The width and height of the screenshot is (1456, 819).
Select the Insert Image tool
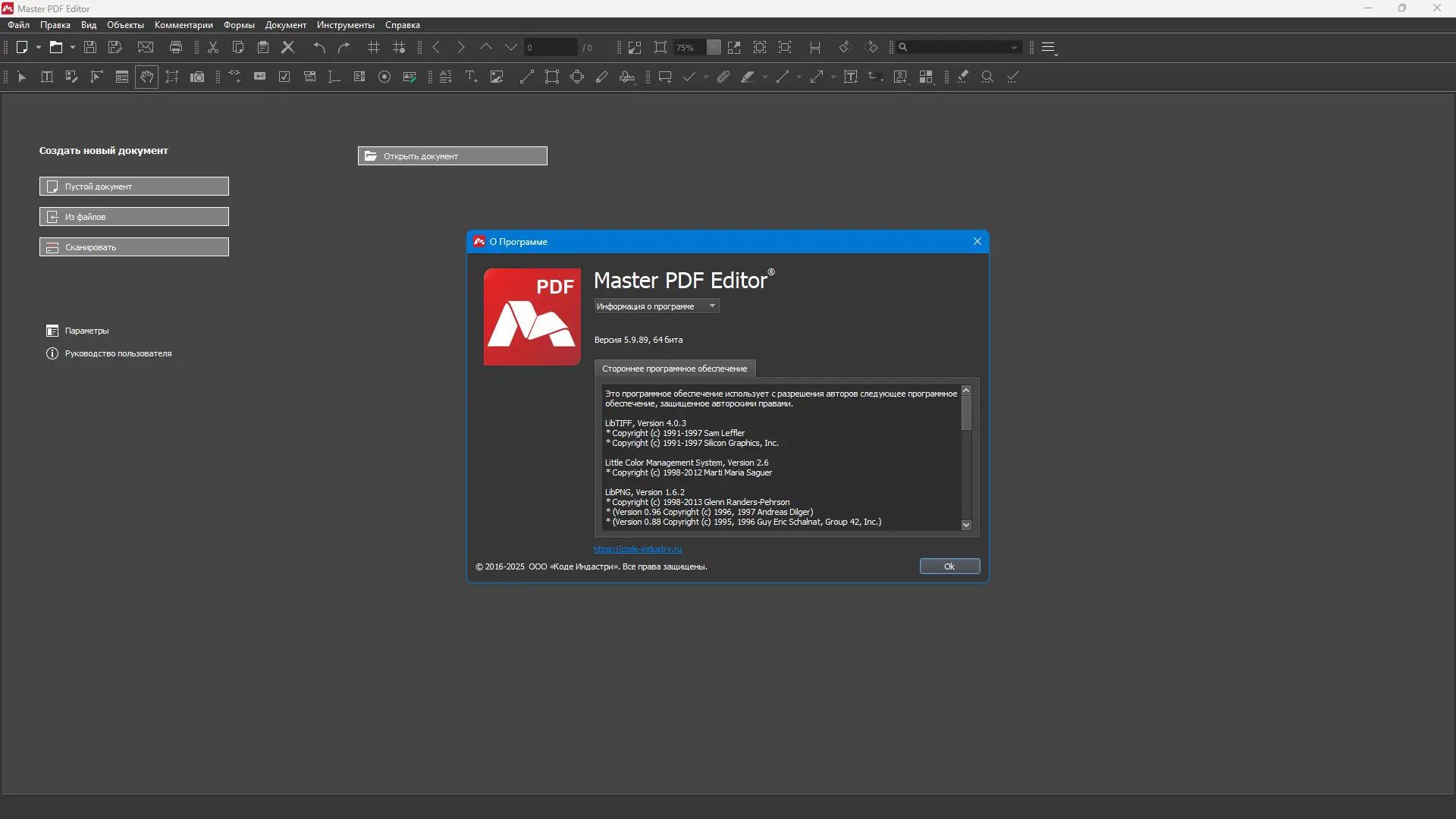(497, 77)
